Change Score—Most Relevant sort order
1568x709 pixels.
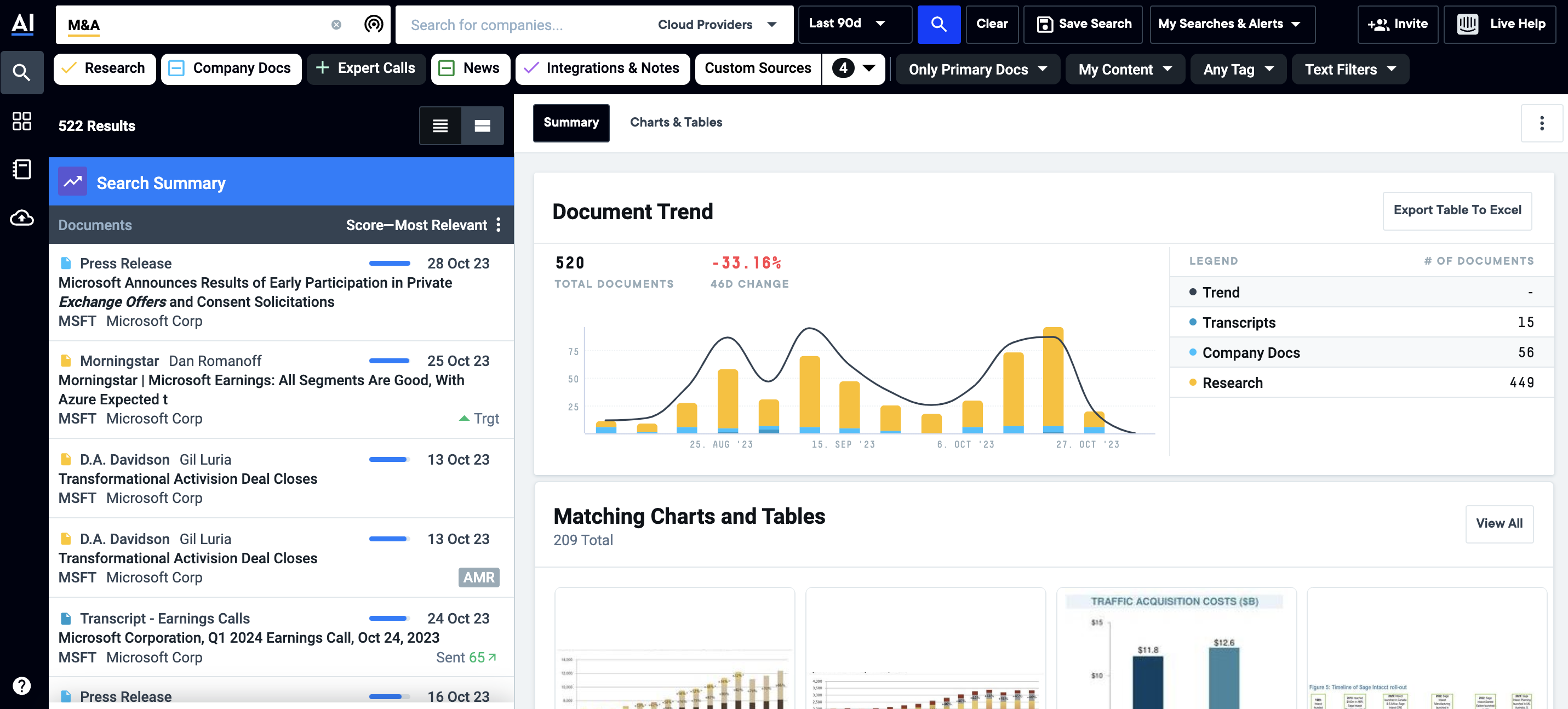click(416, 225)
